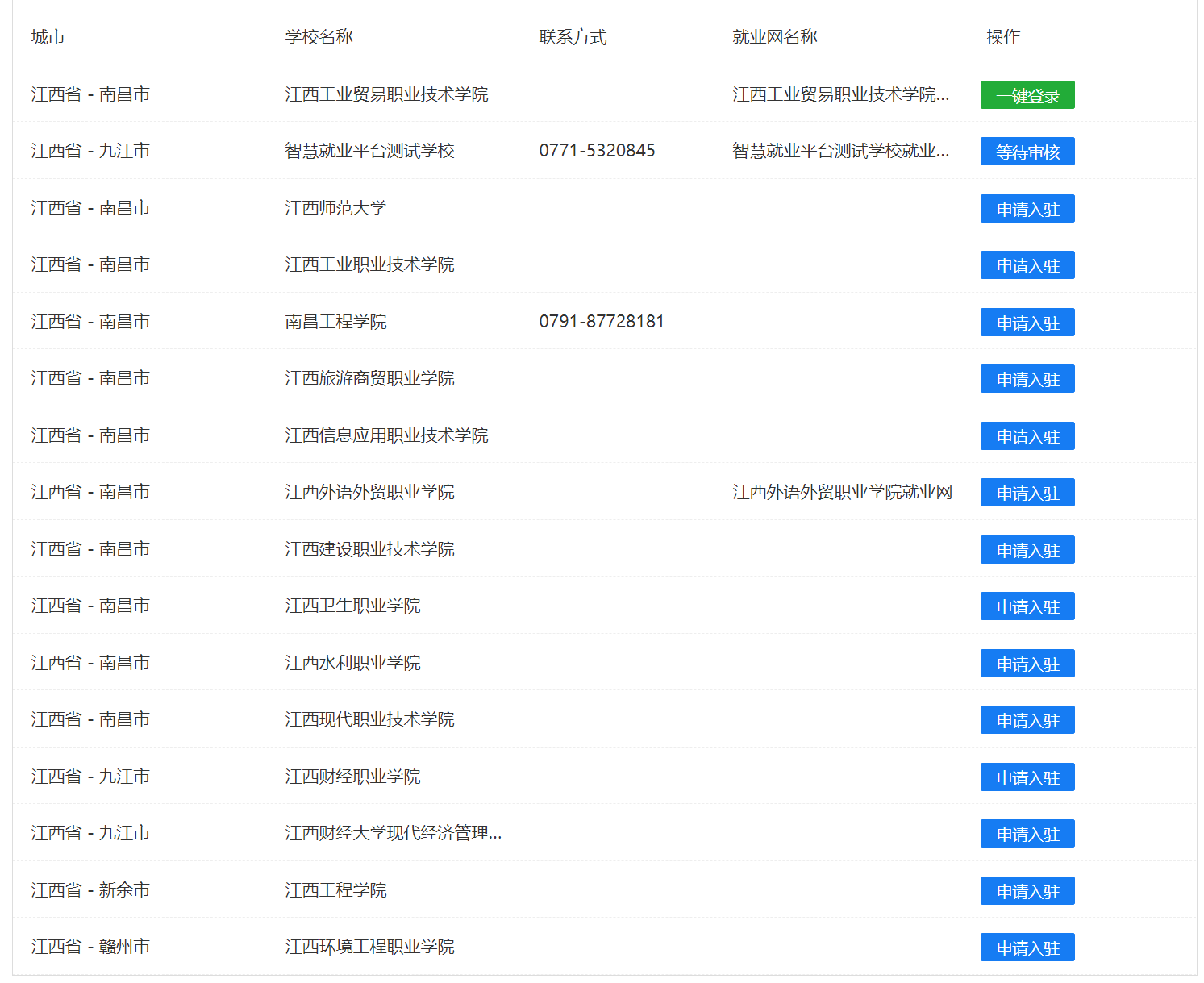
Task: Apply to join 江西现代职业技术学院
Action: pyautogui.click(x=1027, y=720)
